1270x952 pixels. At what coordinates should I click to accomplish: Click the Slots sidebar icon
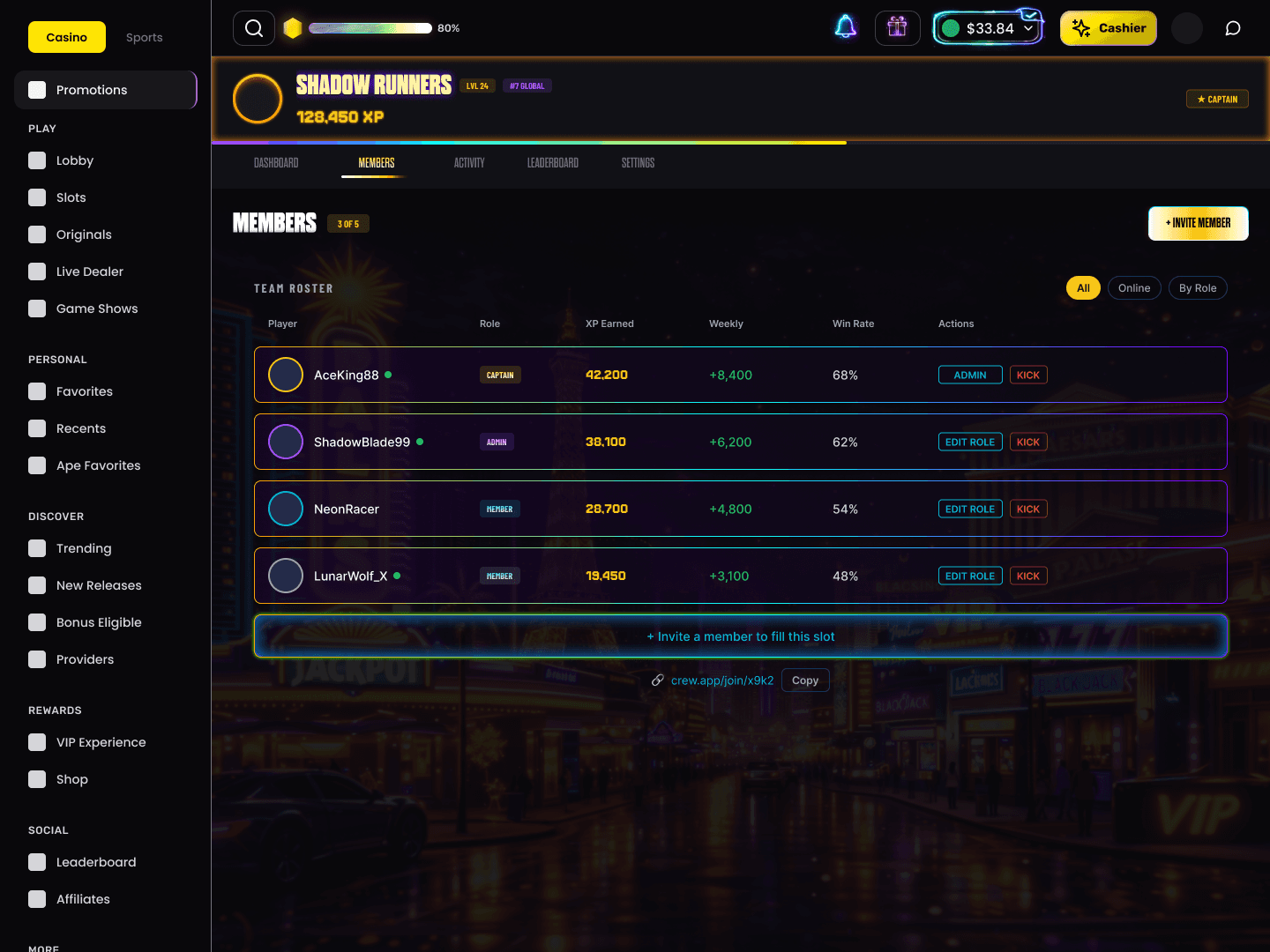pyautogui.click(x=37, y=197)
